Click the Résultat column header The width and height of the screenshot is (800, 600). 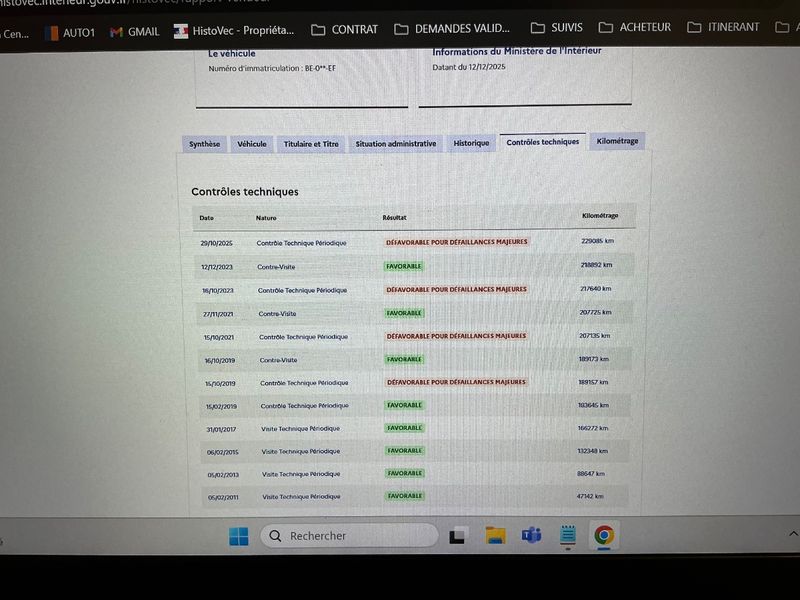click(x=394, y=217)
